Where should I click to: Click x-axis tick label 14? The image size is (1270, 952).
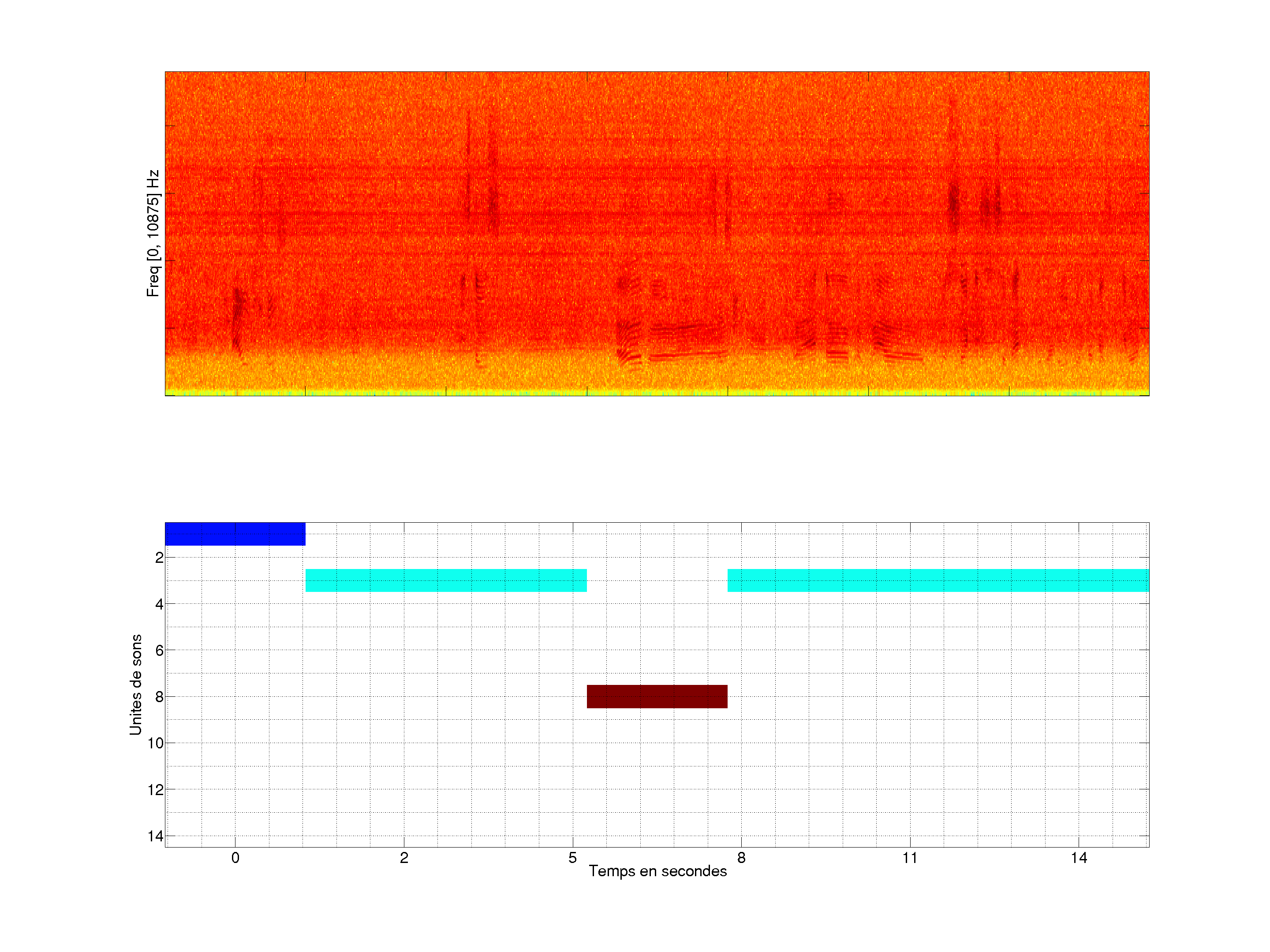point(1078,858)
